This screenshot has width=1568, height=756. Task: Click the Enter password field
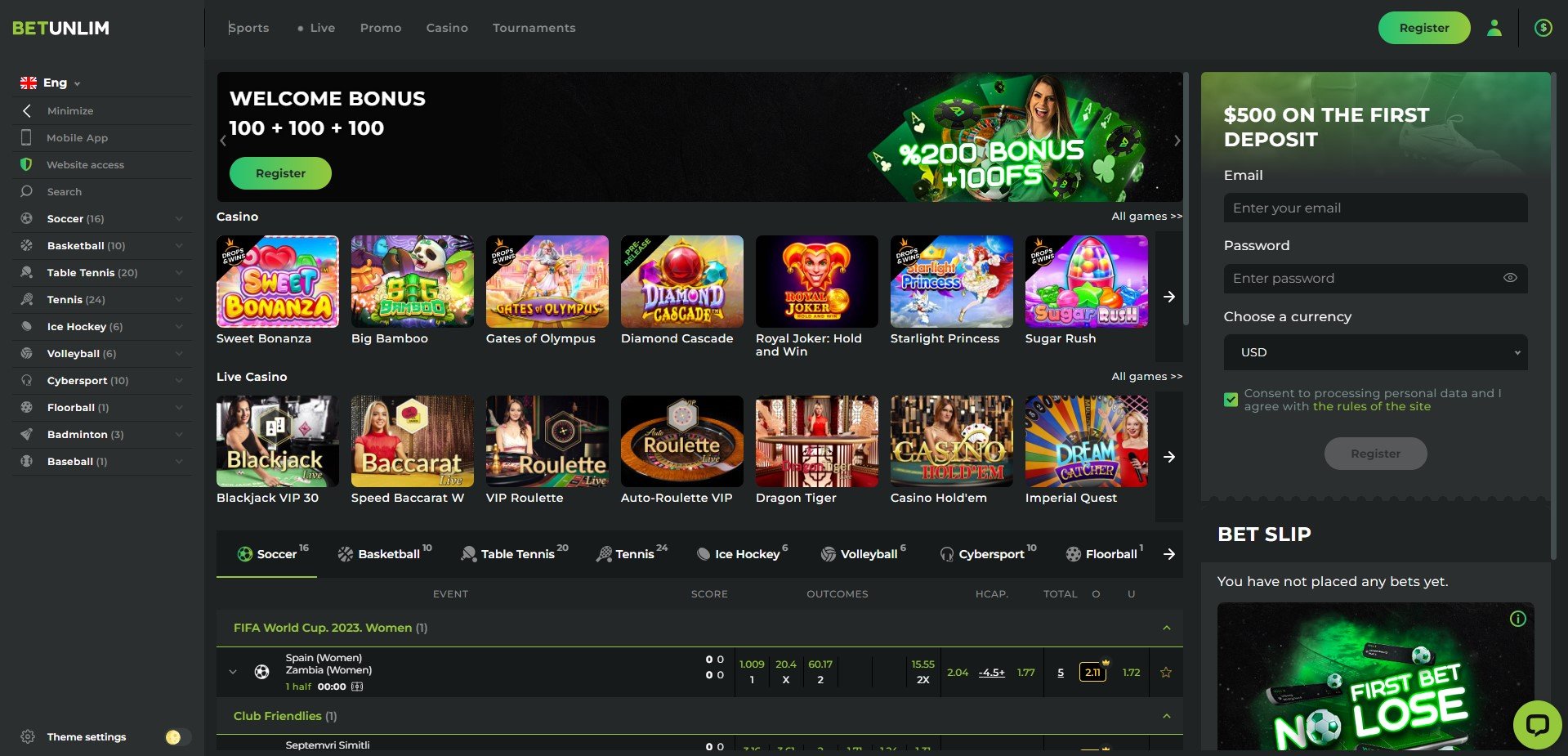point(1375,278)
